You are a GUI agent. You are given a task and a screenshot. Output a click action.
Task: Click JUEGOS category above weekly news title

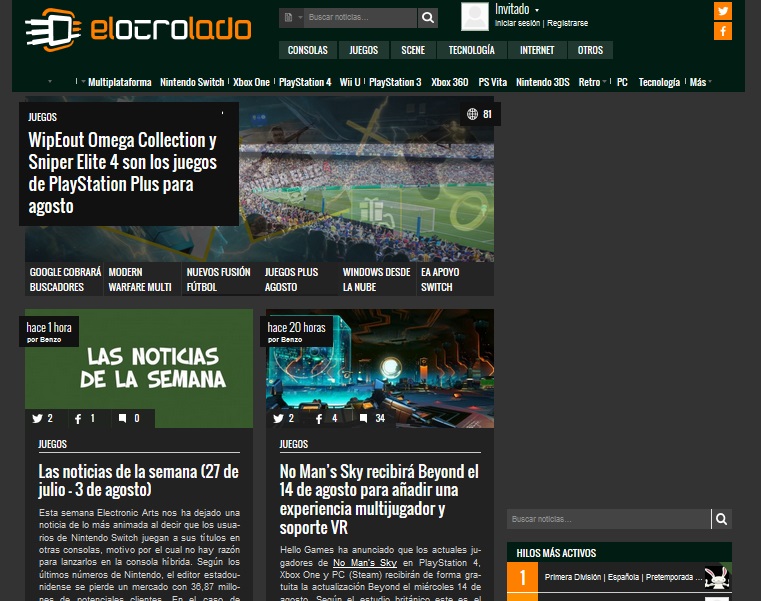click(x=52, y=444)
